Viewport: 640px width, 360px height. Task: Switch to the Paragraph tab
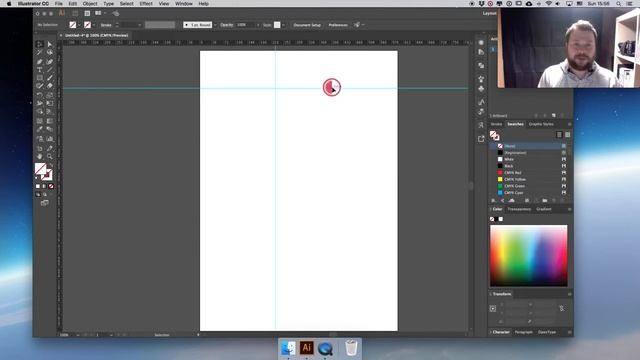point(523,332)
